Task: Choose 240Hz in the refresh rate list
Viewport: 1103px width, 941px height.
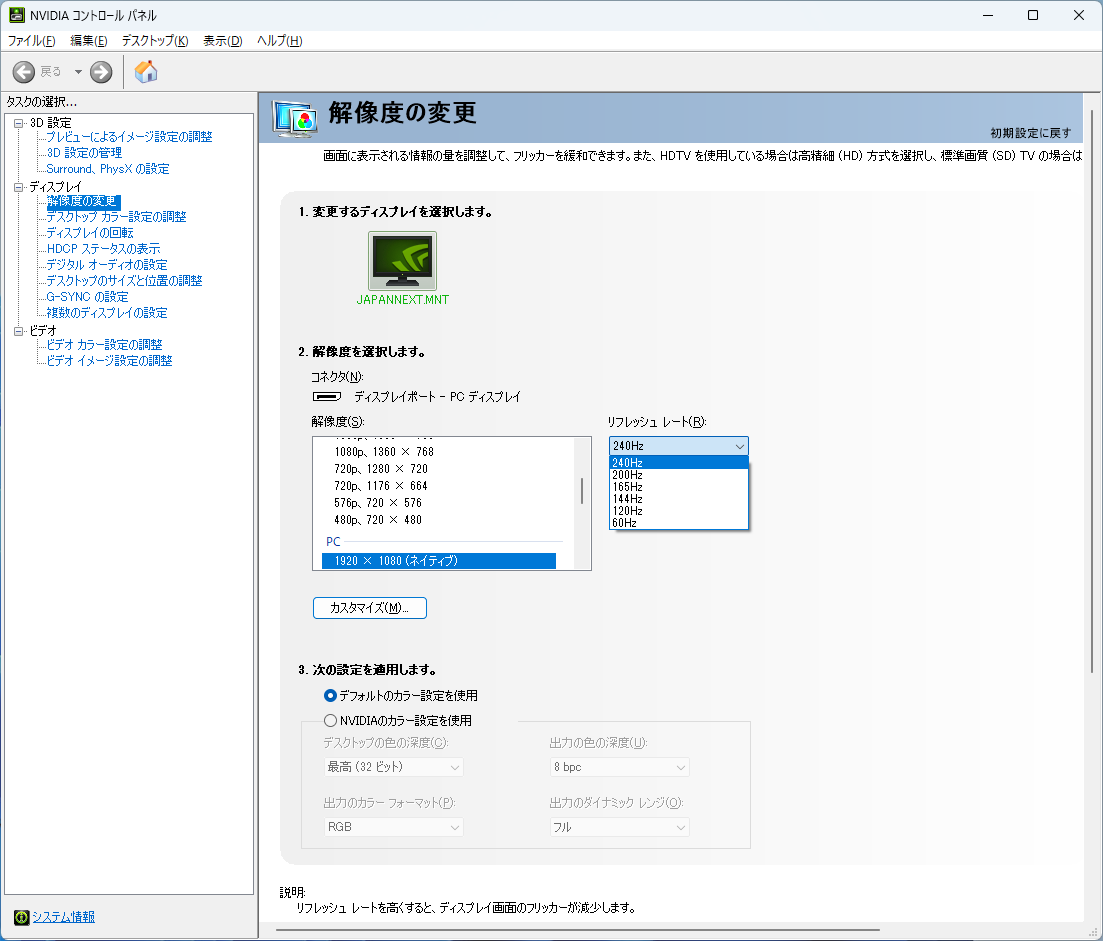Action: tap(679, 463)
